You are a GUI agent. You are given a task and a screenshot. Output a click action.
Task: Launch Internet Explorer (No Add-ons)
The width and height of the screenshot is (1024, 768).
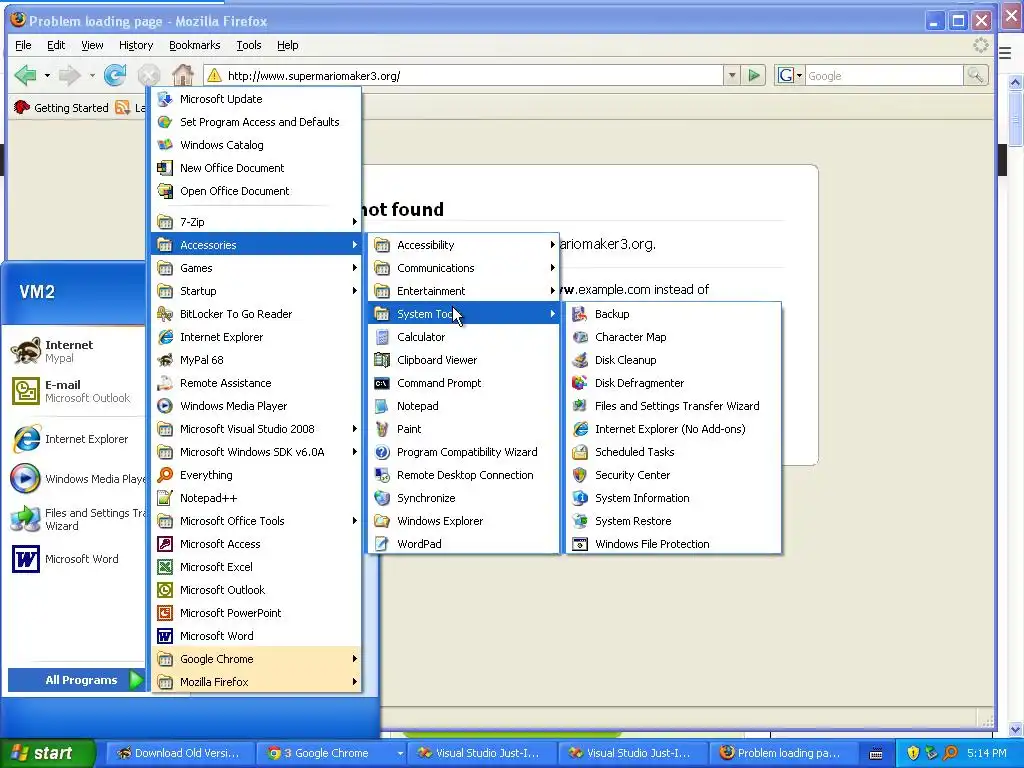tap(673, 429)
